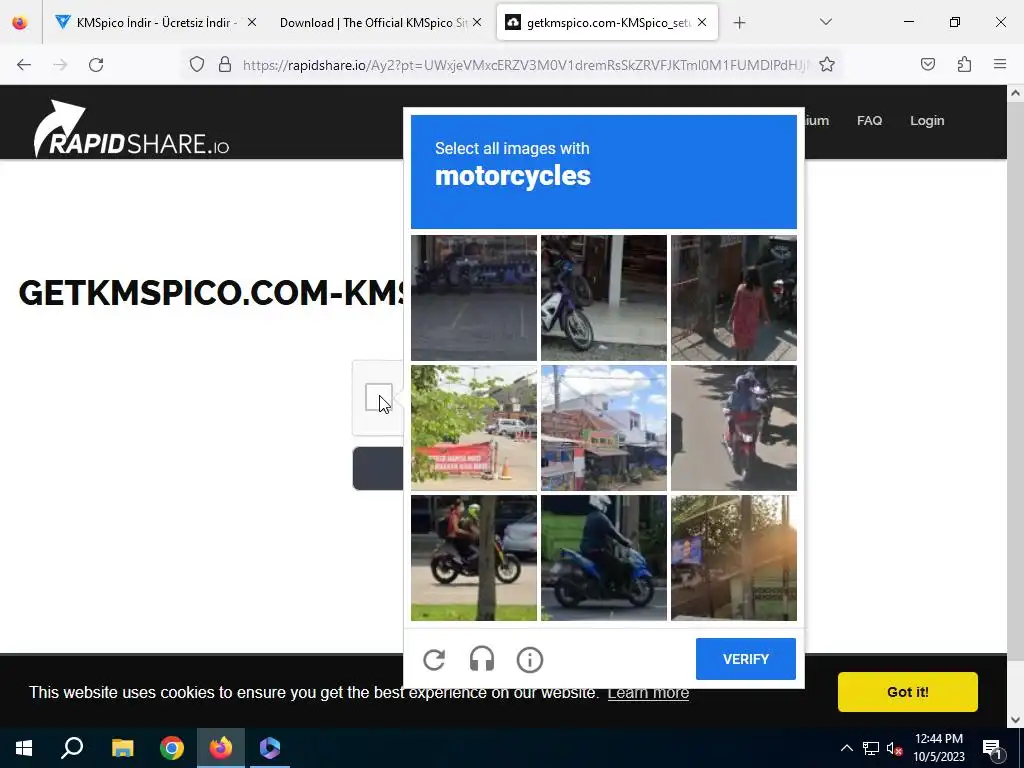The width and height of the screenshot is (1024, 768).
Task: Select the red banner street tile
Action: pos(474,428)
